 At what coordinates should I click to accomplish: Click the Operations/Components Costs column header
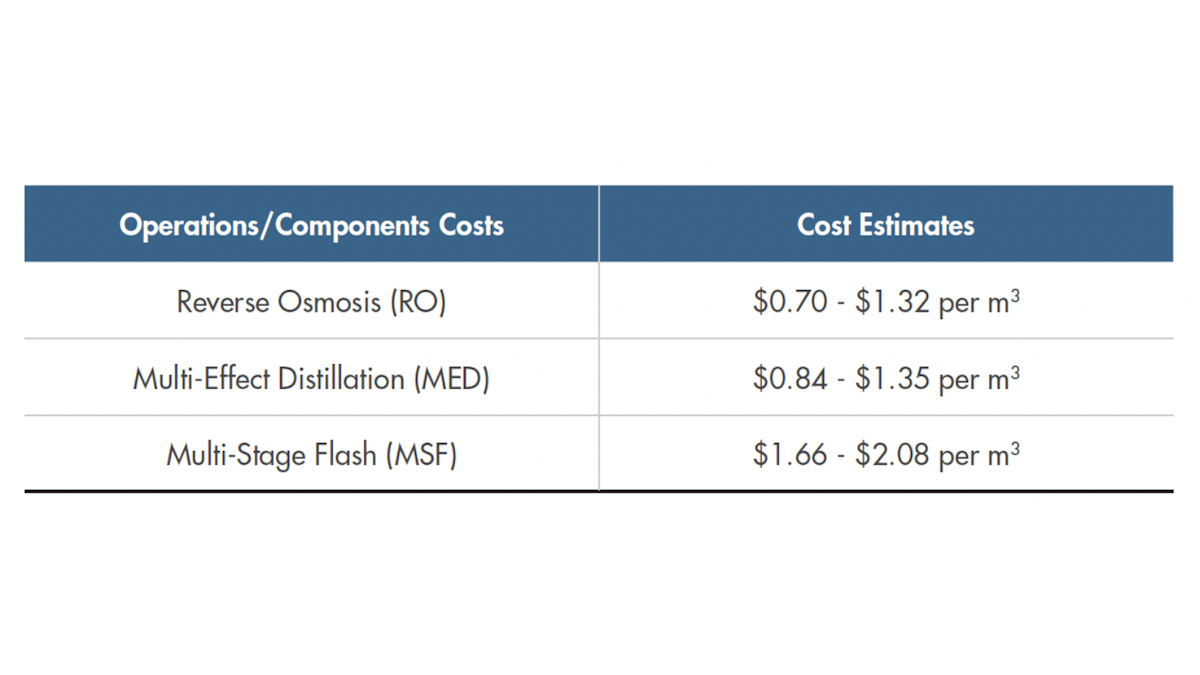(x=311, y=225)
